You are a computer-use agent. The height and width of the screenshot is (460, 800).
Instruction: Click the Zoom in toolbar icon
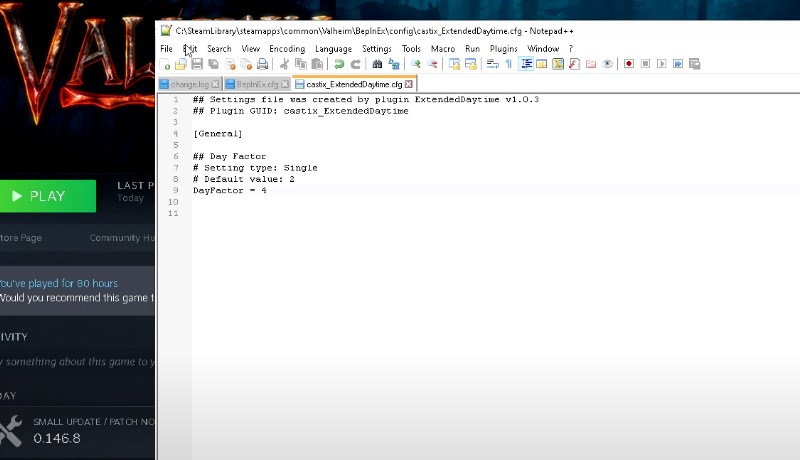coord(417,64)
